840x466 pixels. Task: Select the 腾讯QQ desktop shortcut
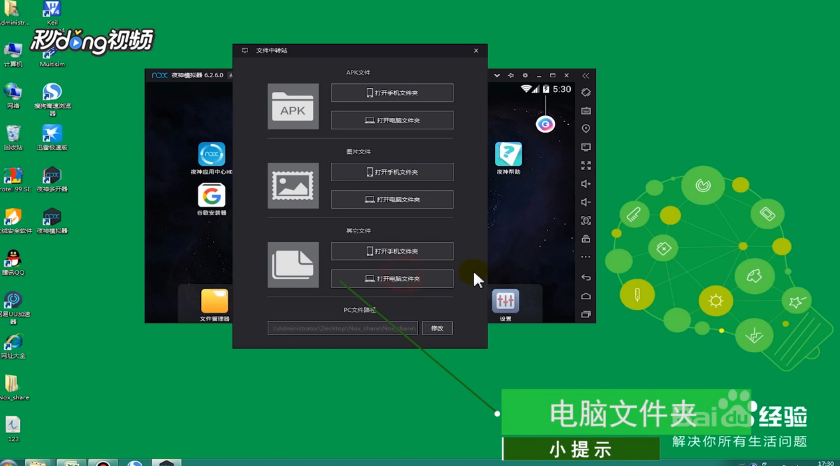coord(13,262)
